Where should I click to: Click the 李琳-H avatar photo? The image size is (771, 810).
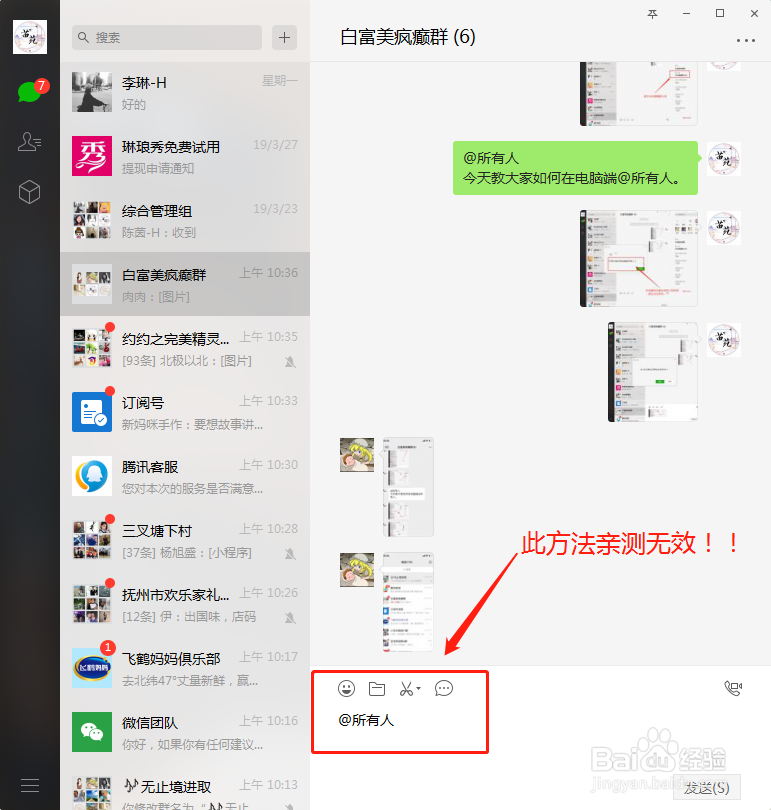[x=92, y=92]
